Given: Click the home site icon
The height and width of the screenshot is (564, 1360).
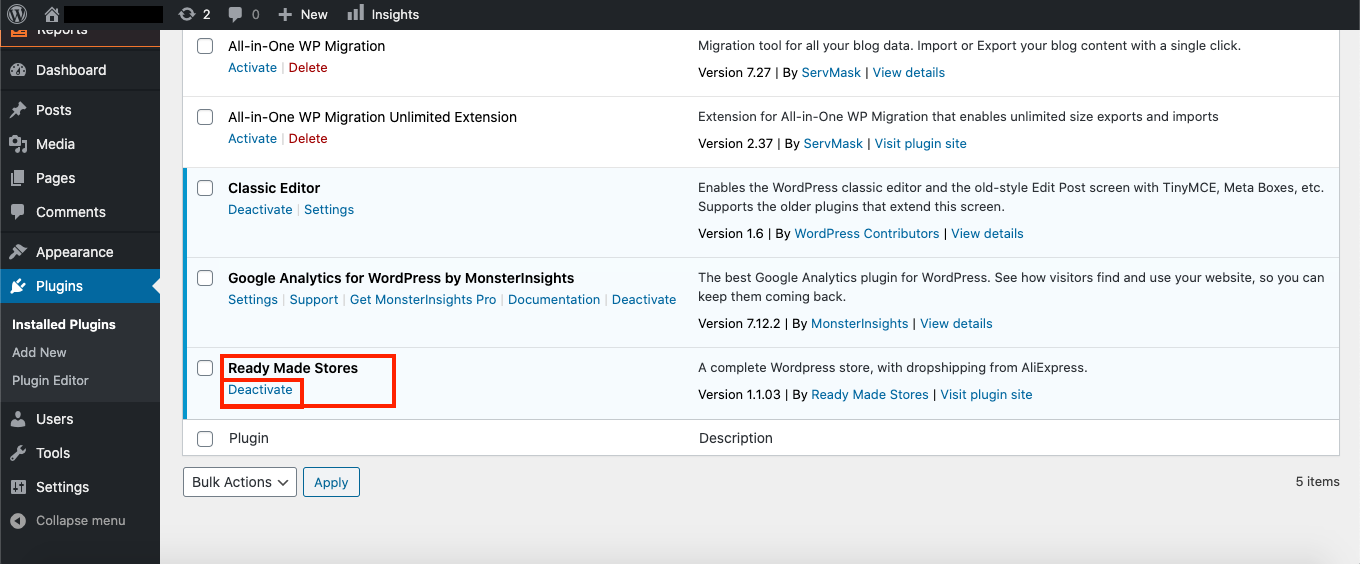Looking at the screenshot, I should pos(52,14).
